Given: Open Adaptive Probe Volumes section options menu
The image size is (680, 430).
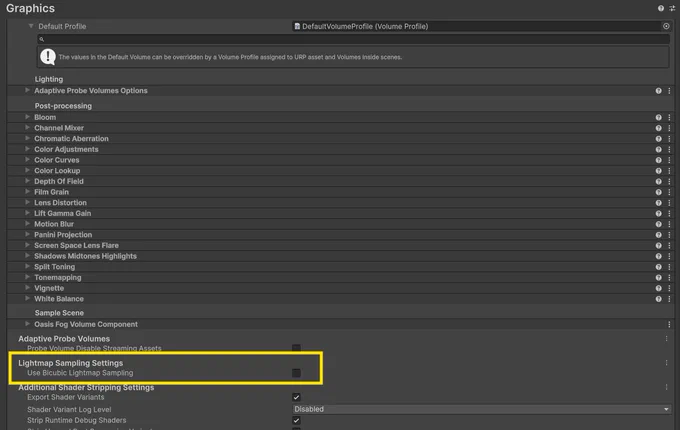Looking at the screenshot, I should (667, 339).
